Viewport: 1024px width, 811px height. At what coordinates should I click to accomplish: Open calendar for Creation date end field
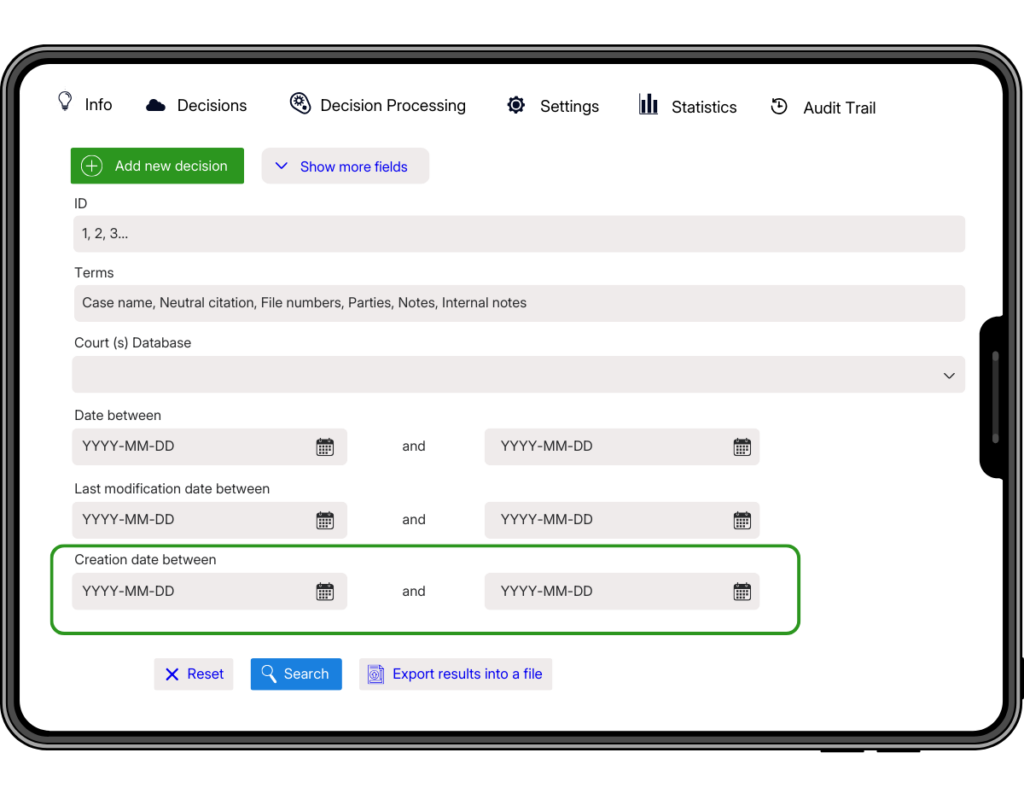tap(741, 592)
